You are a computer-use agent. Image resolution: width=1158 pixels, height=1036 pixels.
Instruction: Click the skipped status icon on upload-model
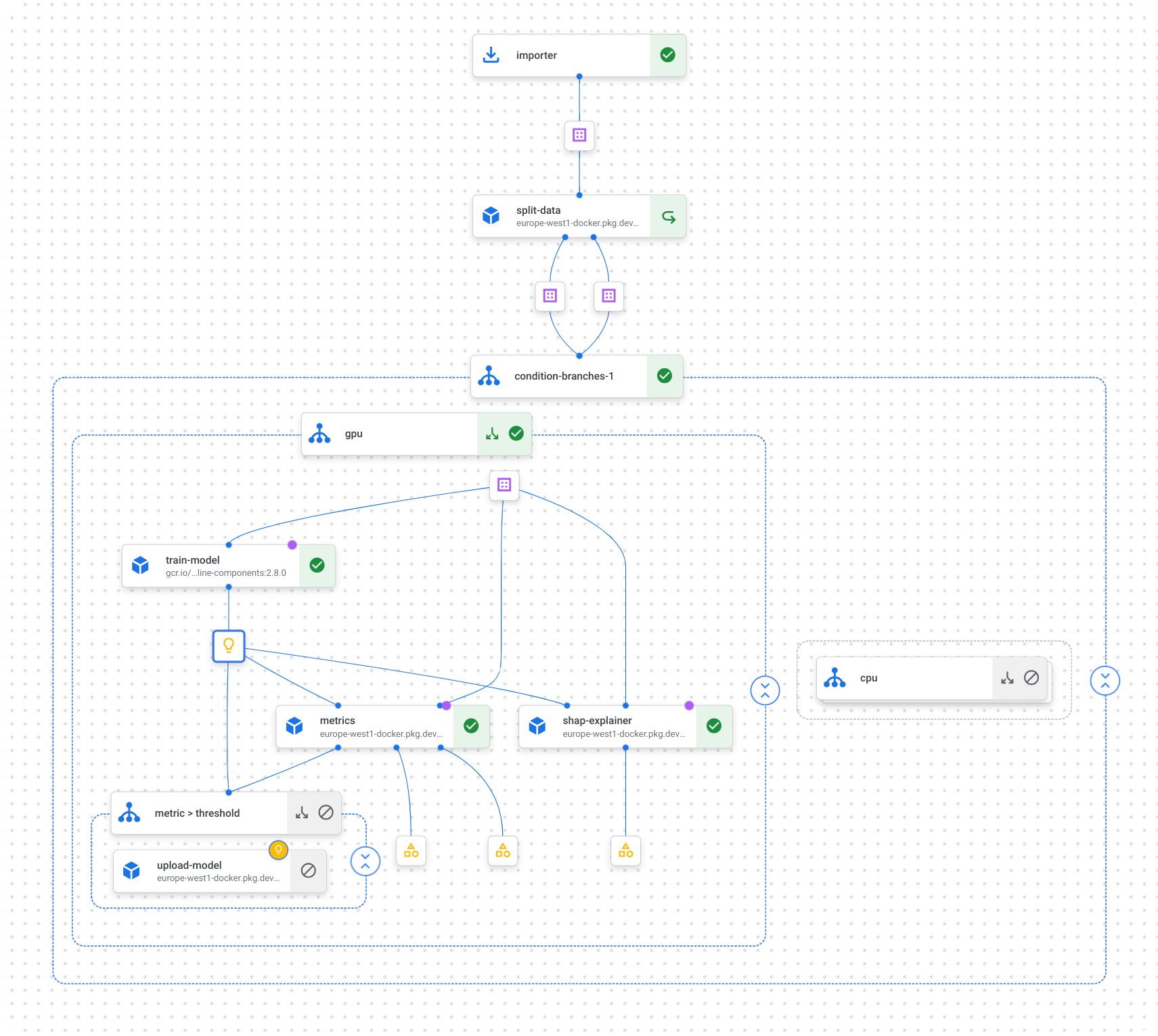(x=309, y=871)
